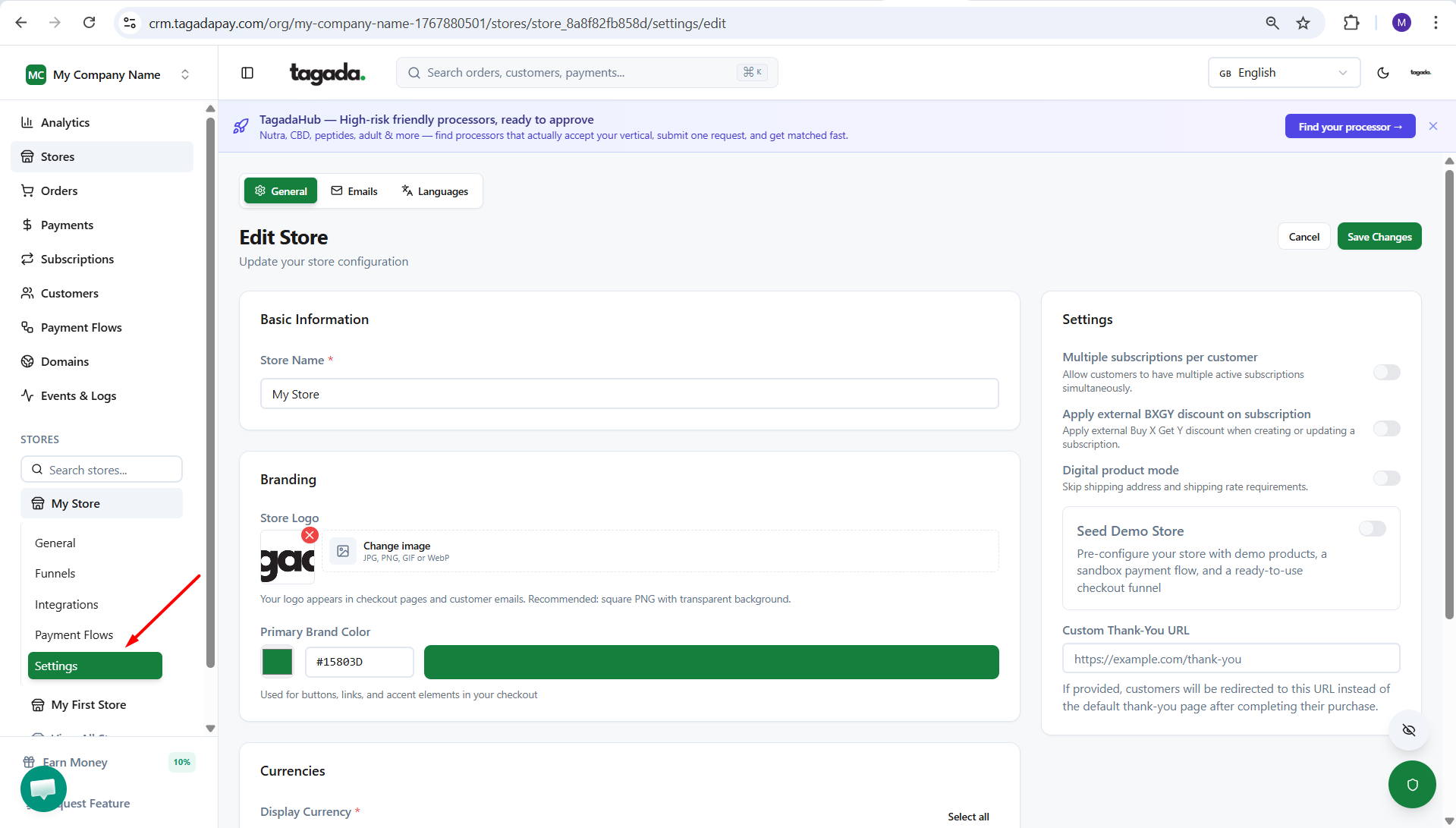
Task: Remove store logo with red X
Action: (310, 535)
